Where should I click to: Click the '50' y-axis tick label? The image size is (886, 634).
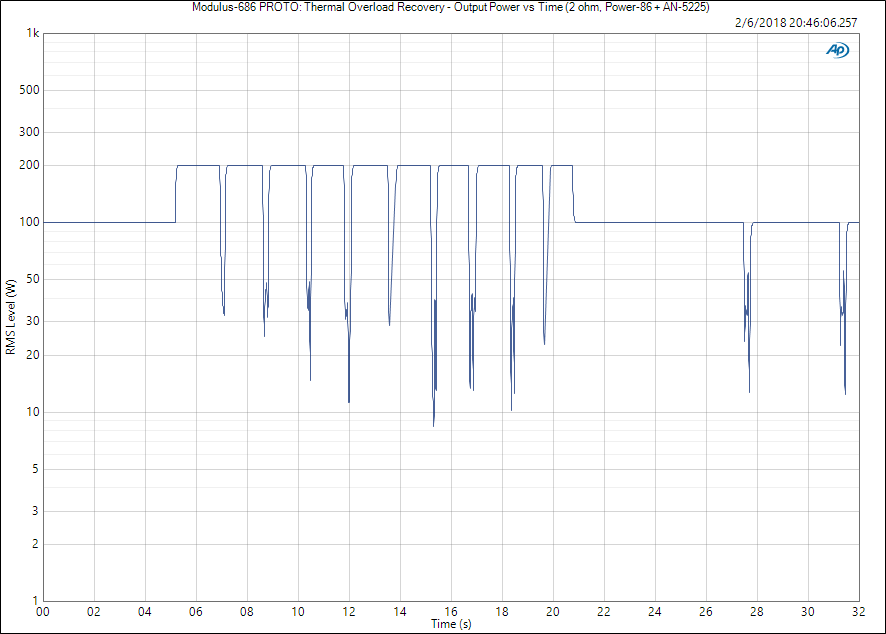33,279
